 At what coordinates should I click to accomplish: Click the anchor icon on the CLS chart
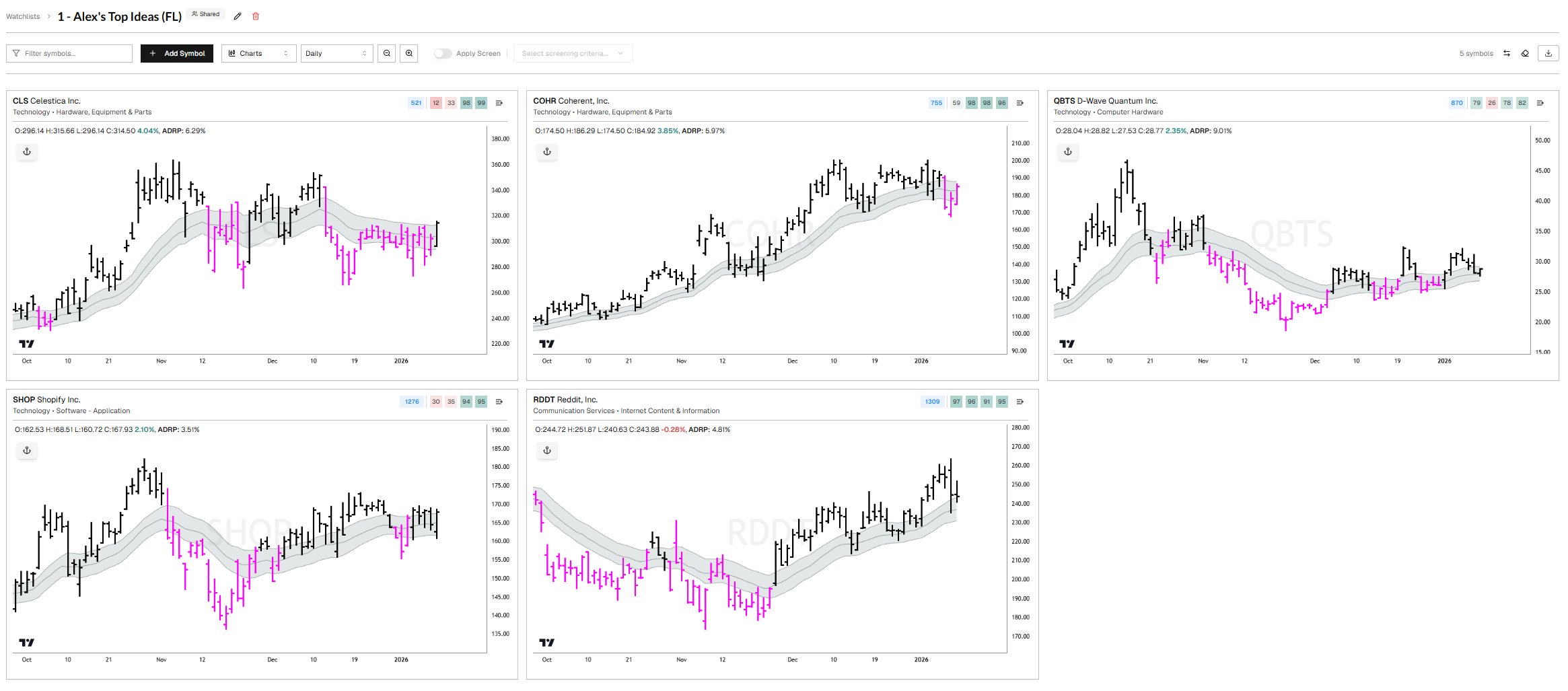pos(27,152)
